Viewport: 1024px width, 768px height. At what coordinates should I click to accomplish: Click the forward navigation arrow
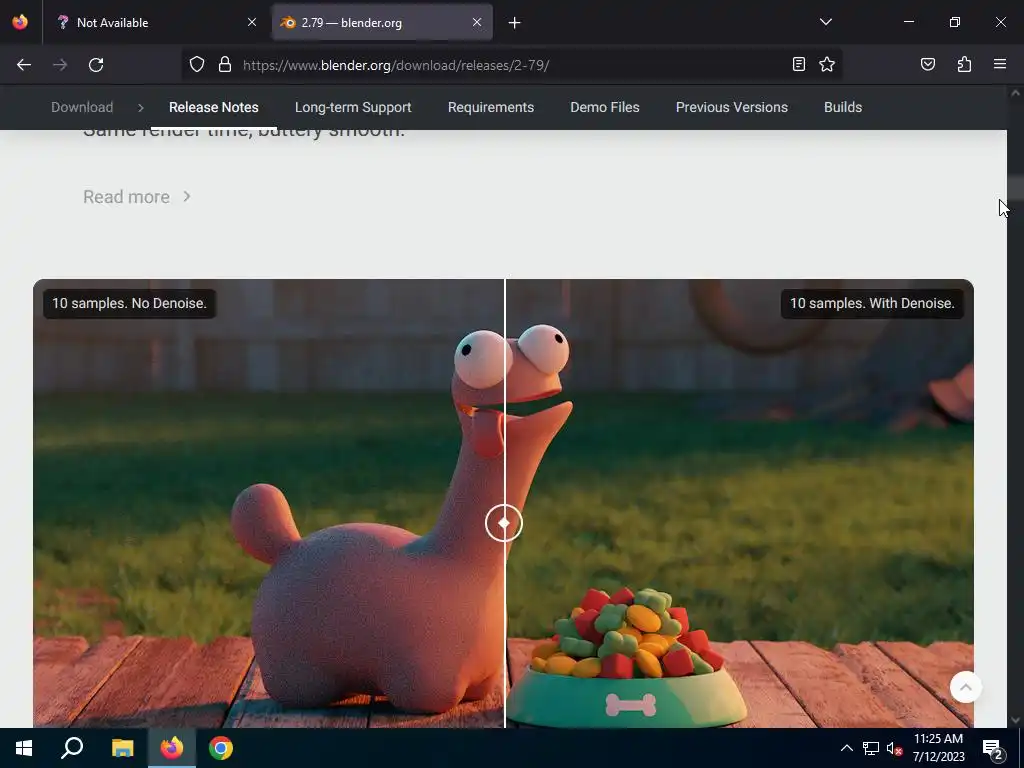click(60, 65)
